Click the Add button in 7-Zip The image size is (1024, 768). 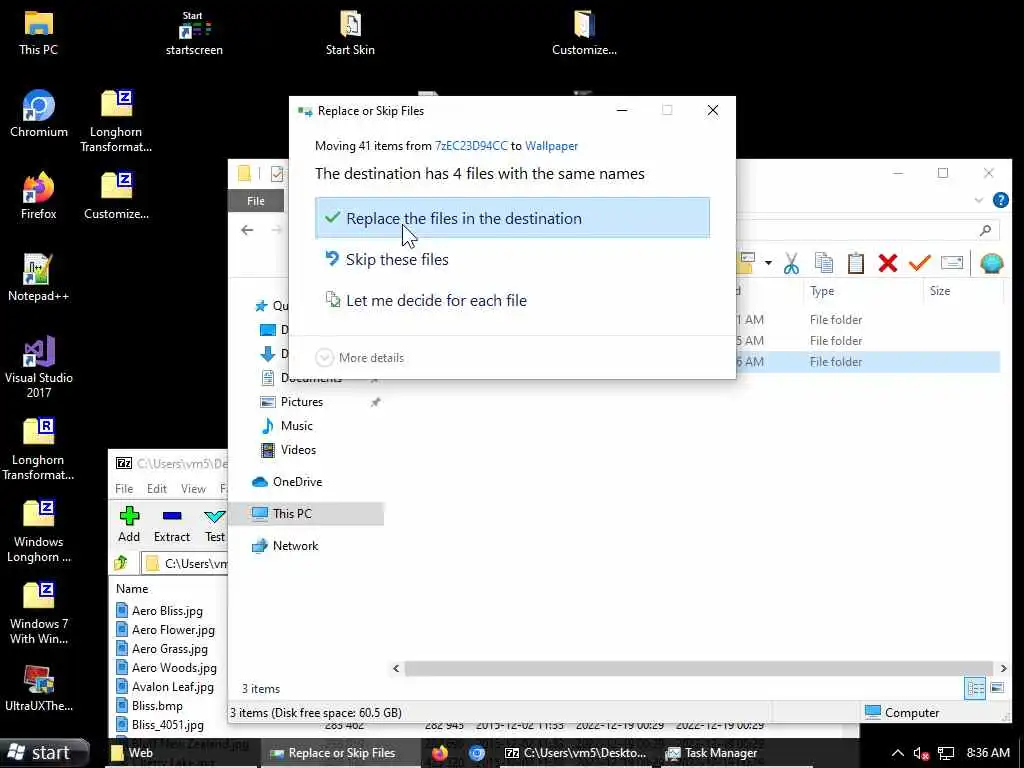point(129,524)
